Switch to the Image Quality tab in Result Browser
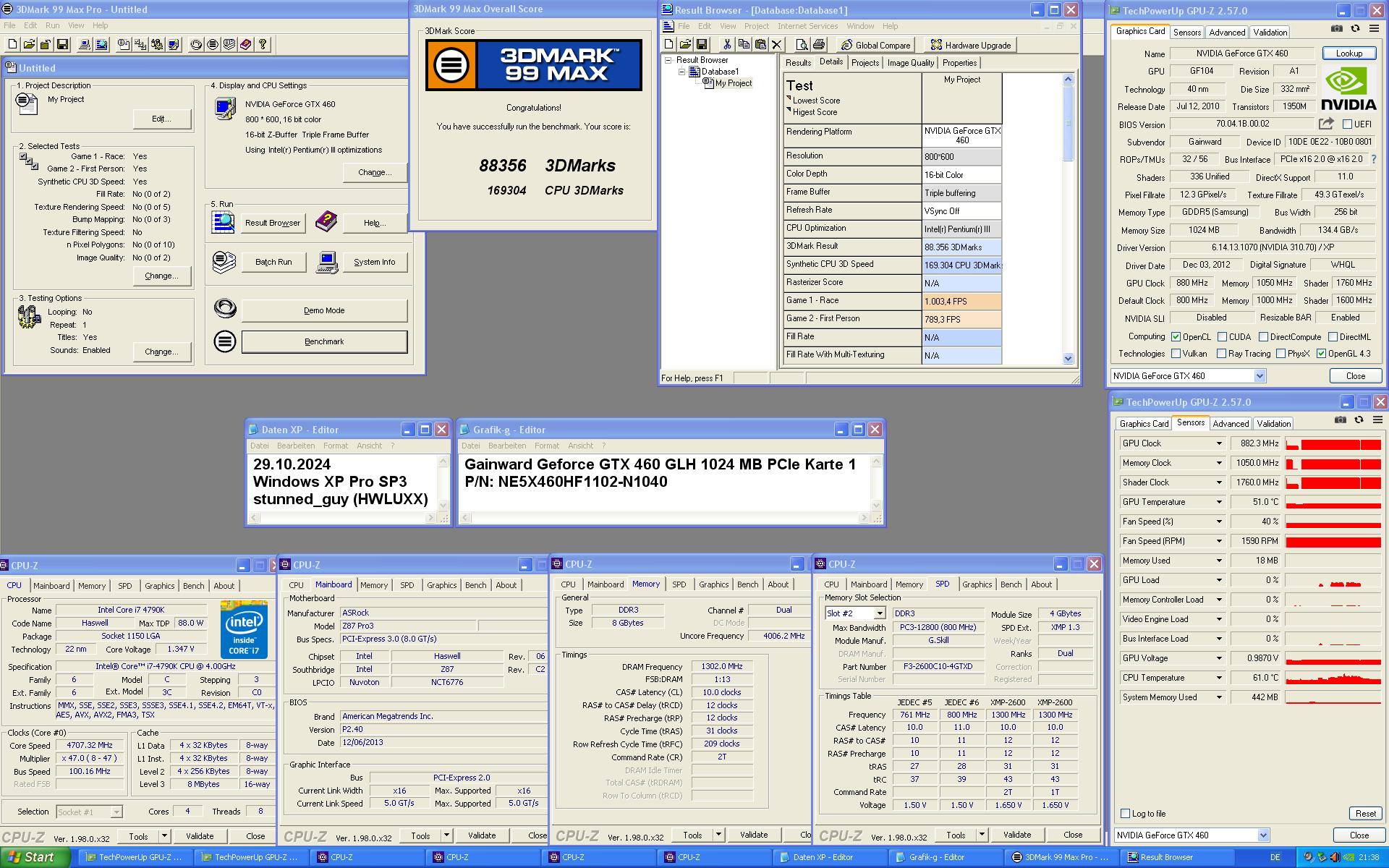The image size is (1389, 868). pyautogui.click(x=911, y=63)
